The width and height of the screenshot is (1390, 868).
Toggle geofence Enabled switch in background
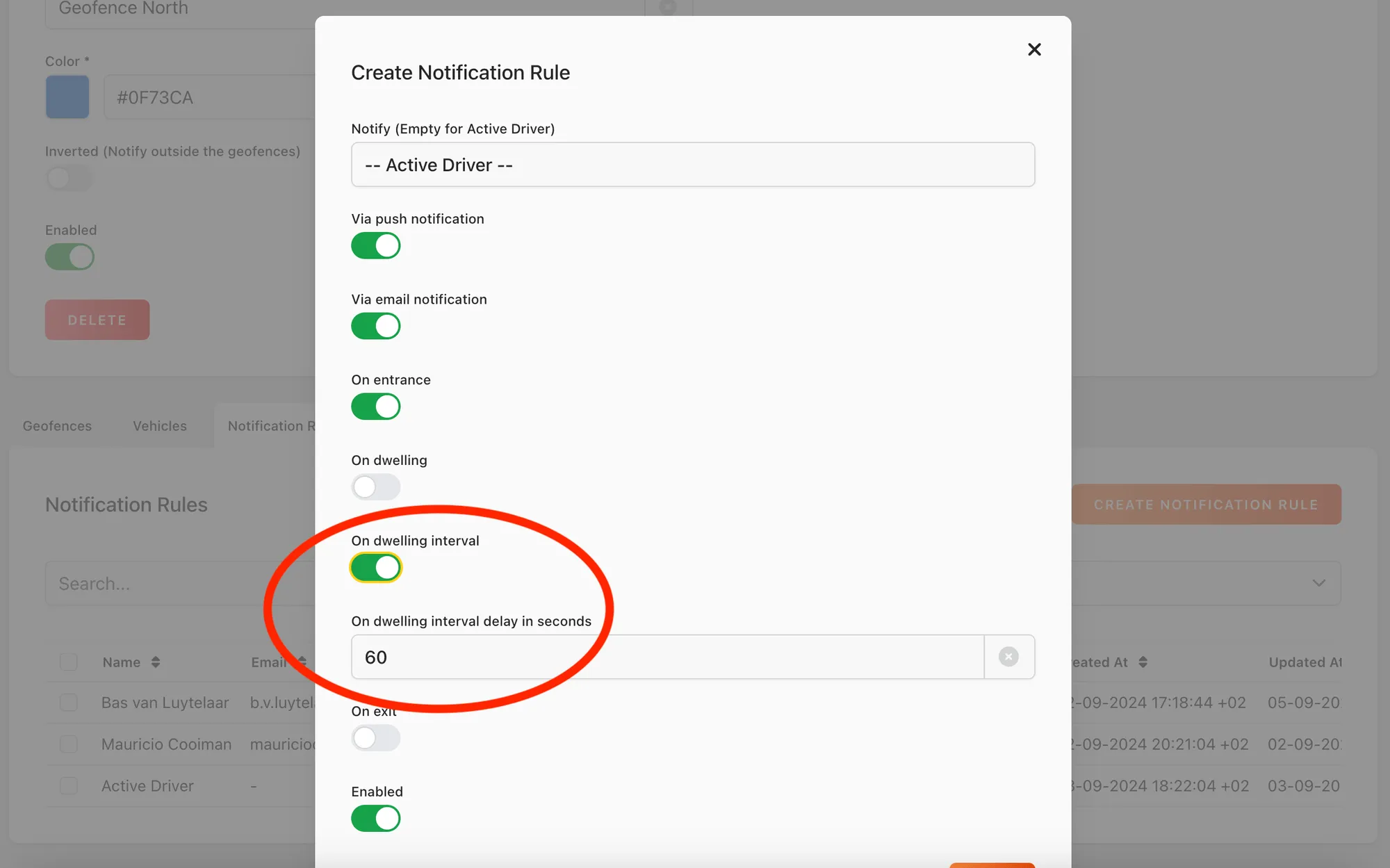tap(69, 257)
